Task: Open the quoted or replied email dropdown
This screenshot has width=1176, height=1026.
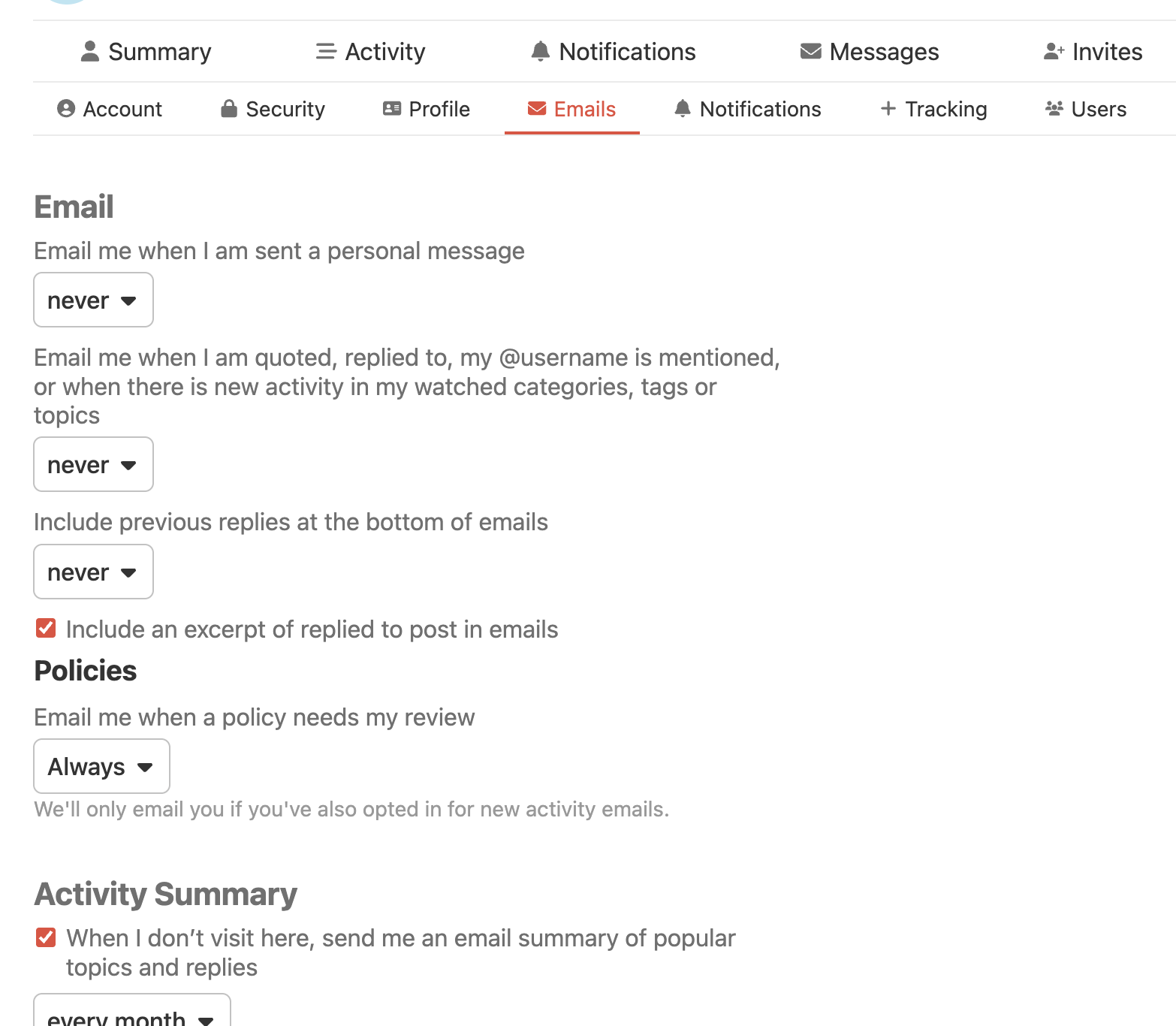Action: coord(93,464)
